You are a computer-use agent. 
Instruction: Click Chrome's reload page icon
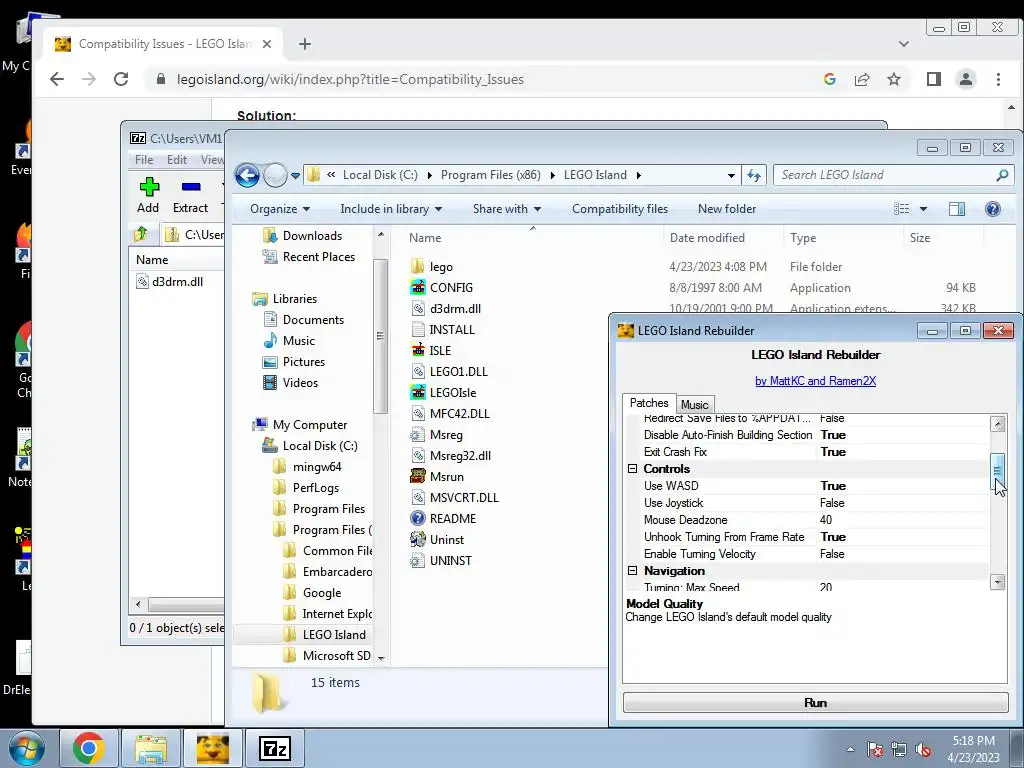click(x=121, y=79)
